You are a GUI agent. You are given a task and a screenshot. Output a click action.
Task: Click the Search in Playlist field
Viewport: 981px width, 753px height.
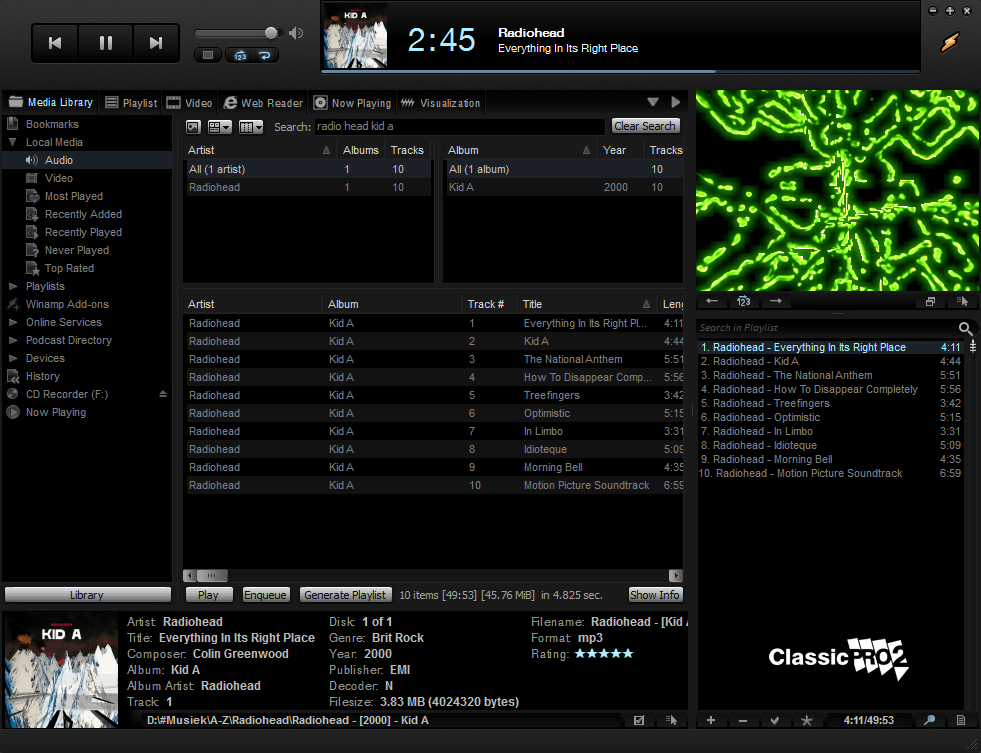tap(827, 328)
